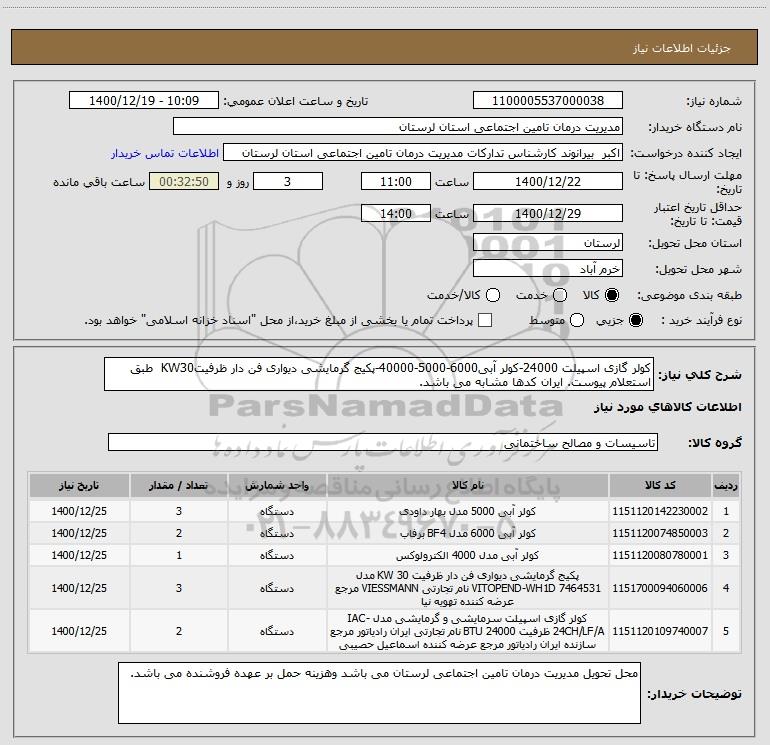Click the ردیف column header
Screen dimensions: 770x745
(x=726, y=485)
